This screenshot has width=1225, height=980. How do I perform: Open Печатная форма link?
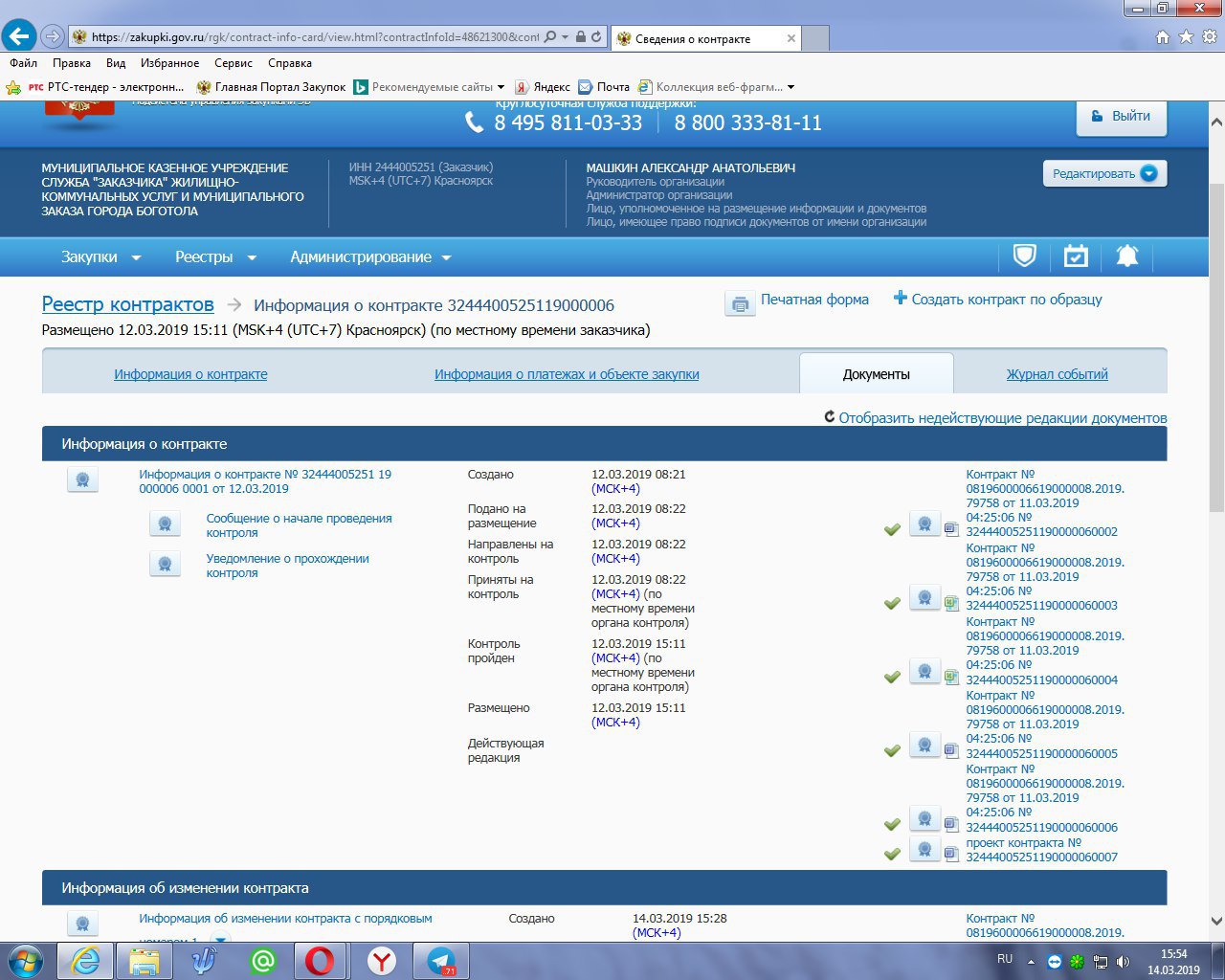coord(814,300)
